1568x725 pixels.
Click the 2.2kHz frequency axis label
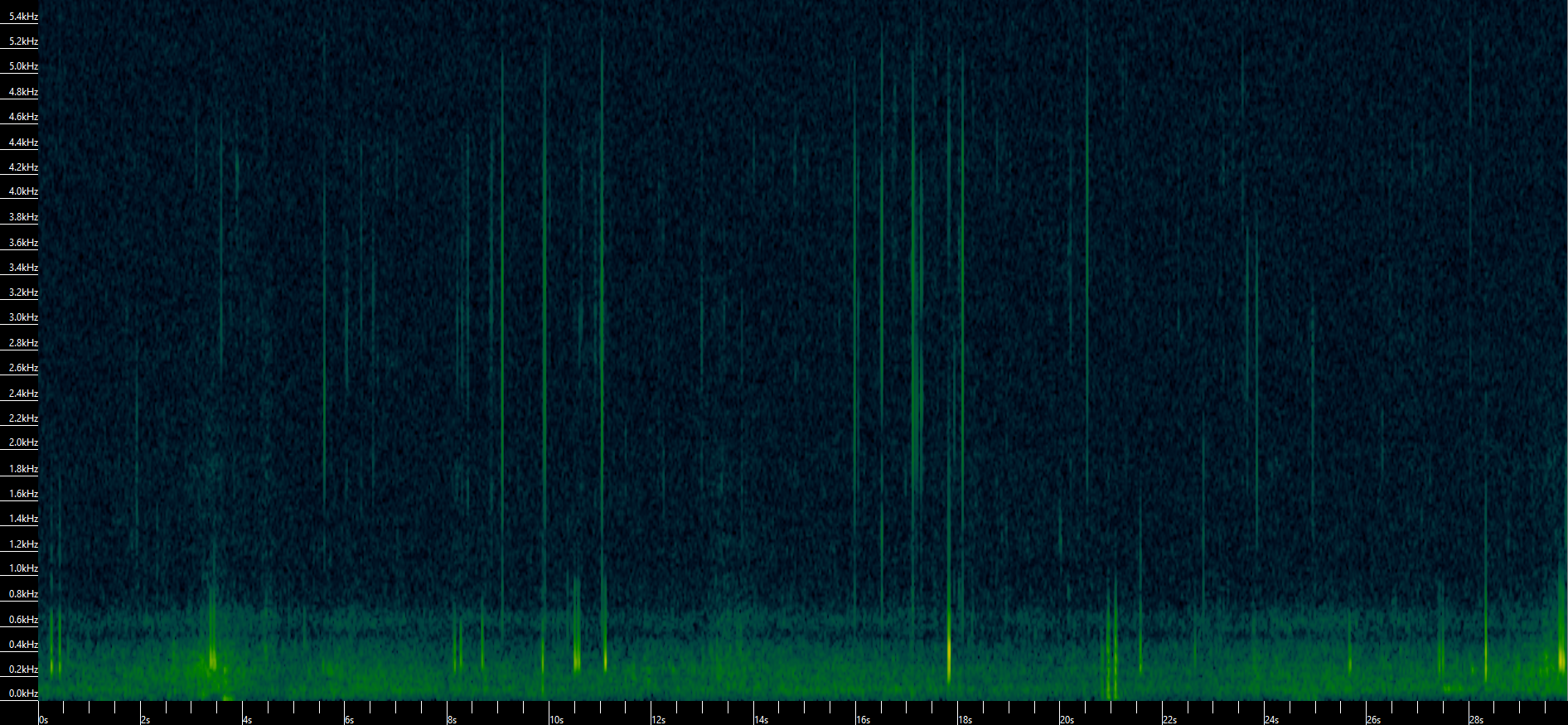coord(23,418)
